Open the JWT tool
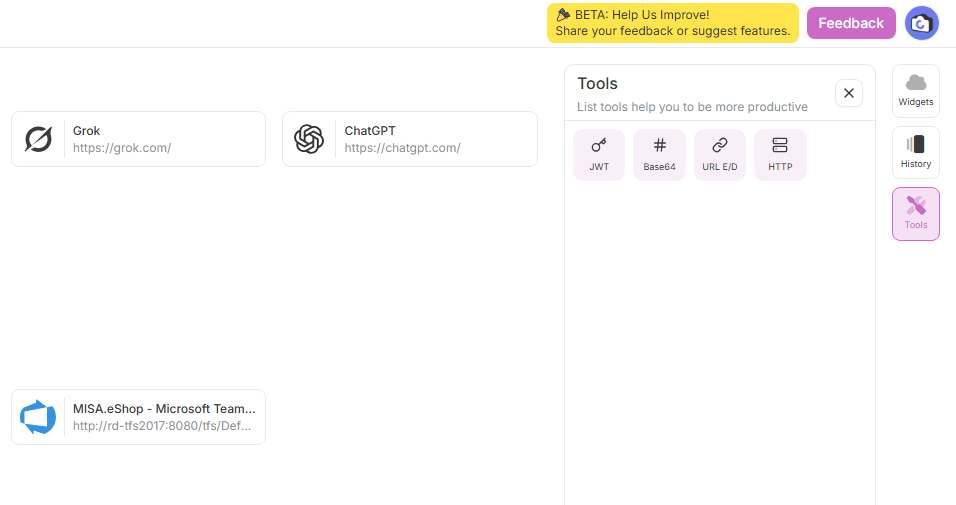The width and height of the screenshot is (956, 505). pyautogui.click(x=599, y=155)
